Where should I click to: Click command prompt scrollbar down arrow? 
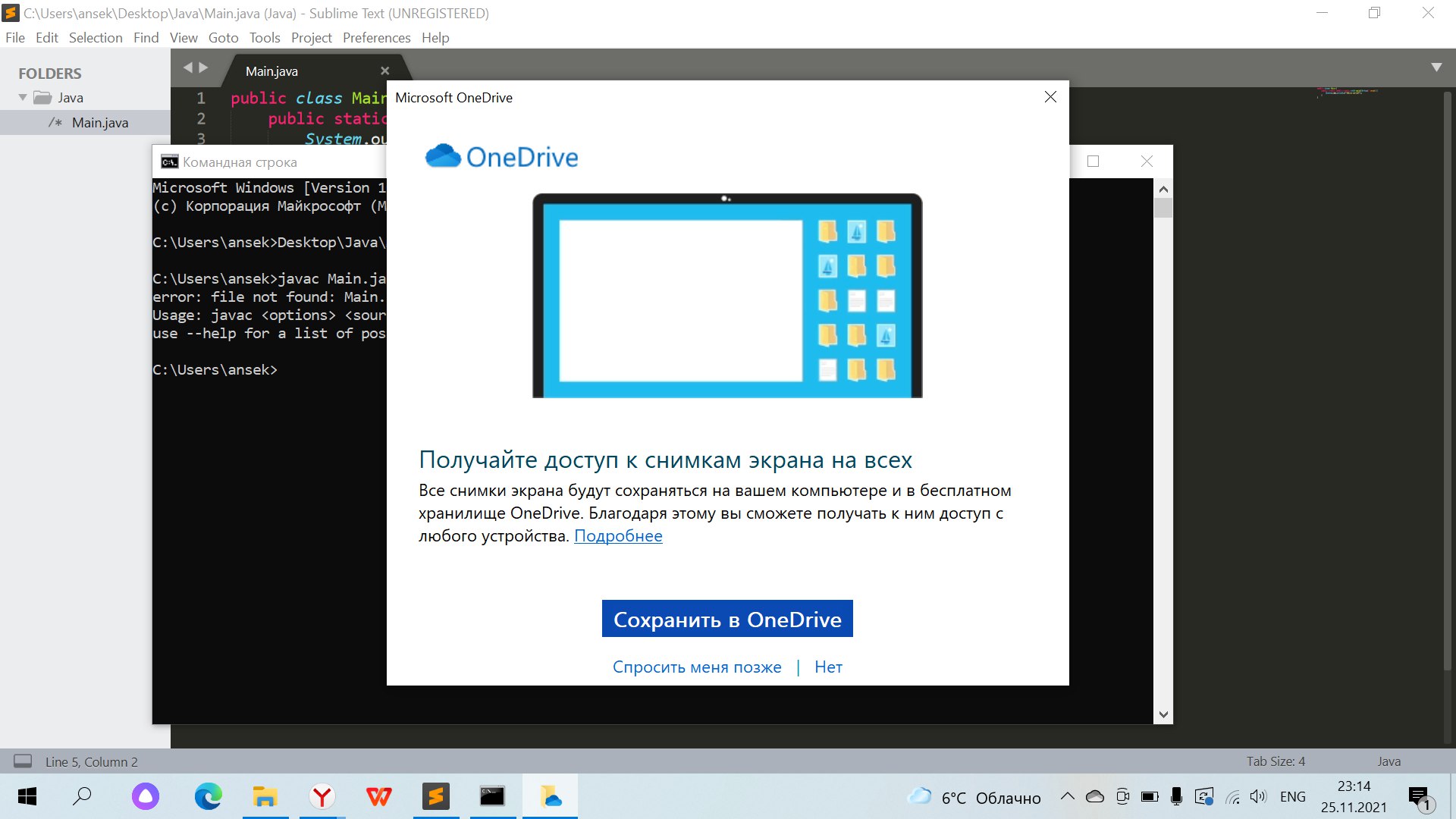click(x=1163, y=714)
